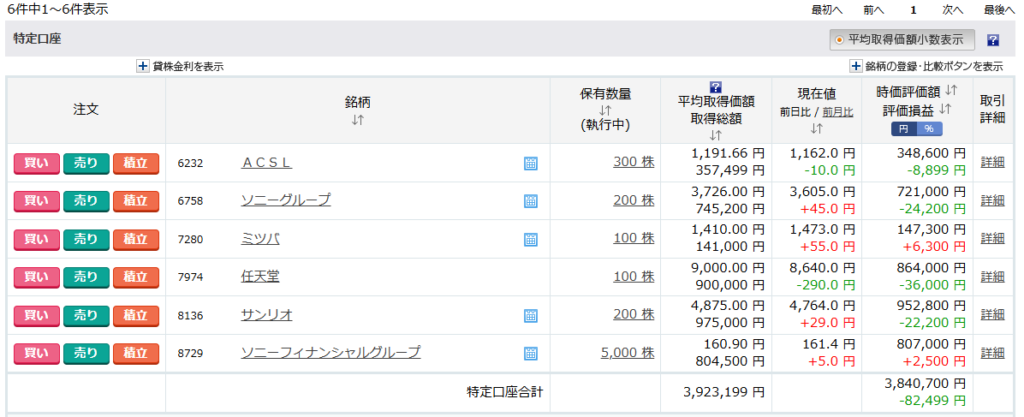Sort by 銘柄 using sort arrows

357,121
